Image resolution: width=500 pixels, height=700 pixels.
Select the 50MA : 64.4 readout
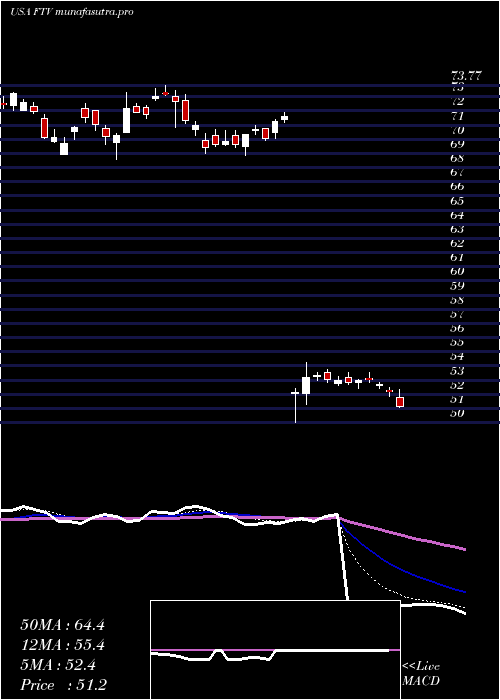point(62,625)
